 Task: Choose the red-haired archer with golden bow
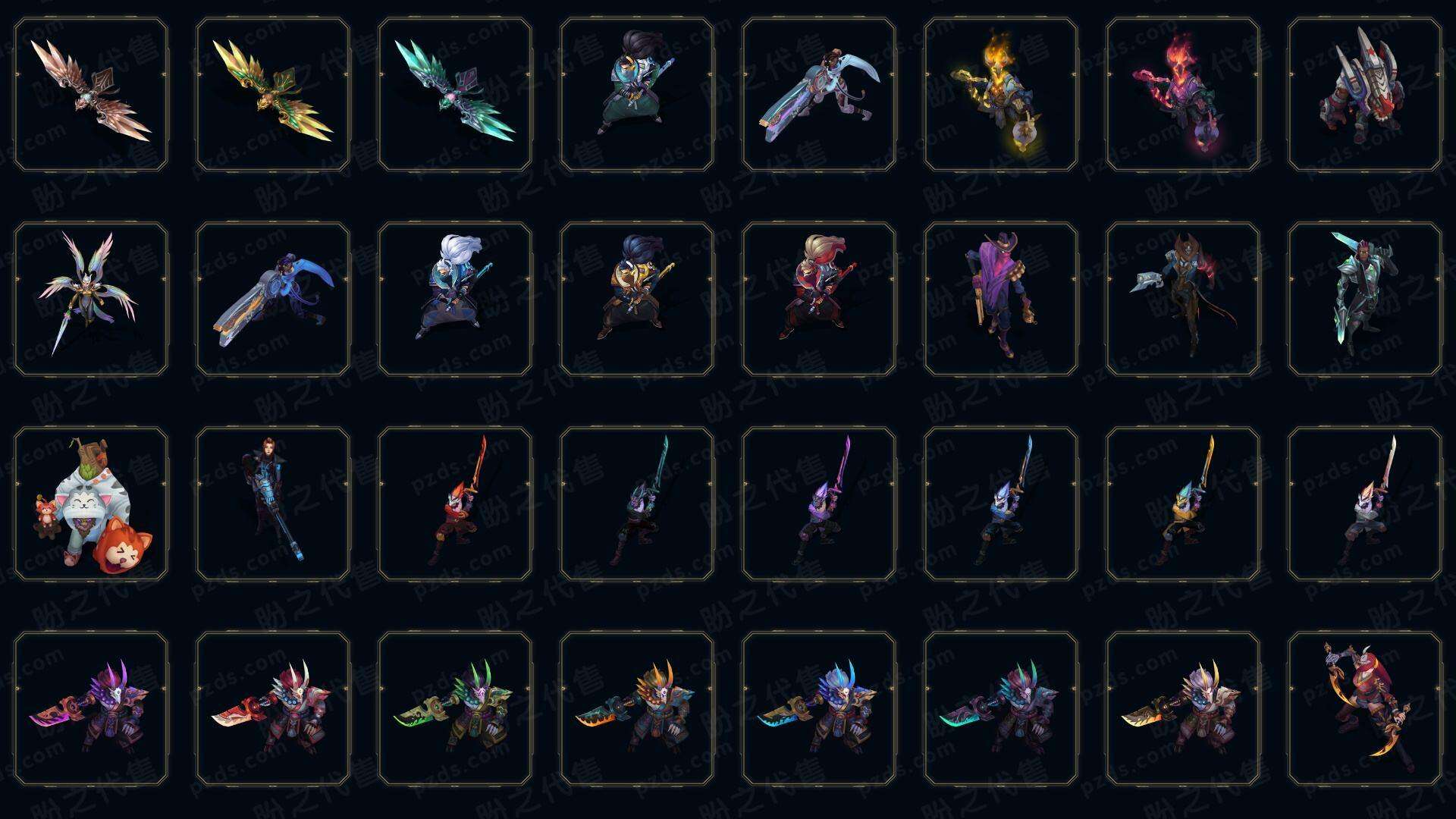click(1365, 708)
